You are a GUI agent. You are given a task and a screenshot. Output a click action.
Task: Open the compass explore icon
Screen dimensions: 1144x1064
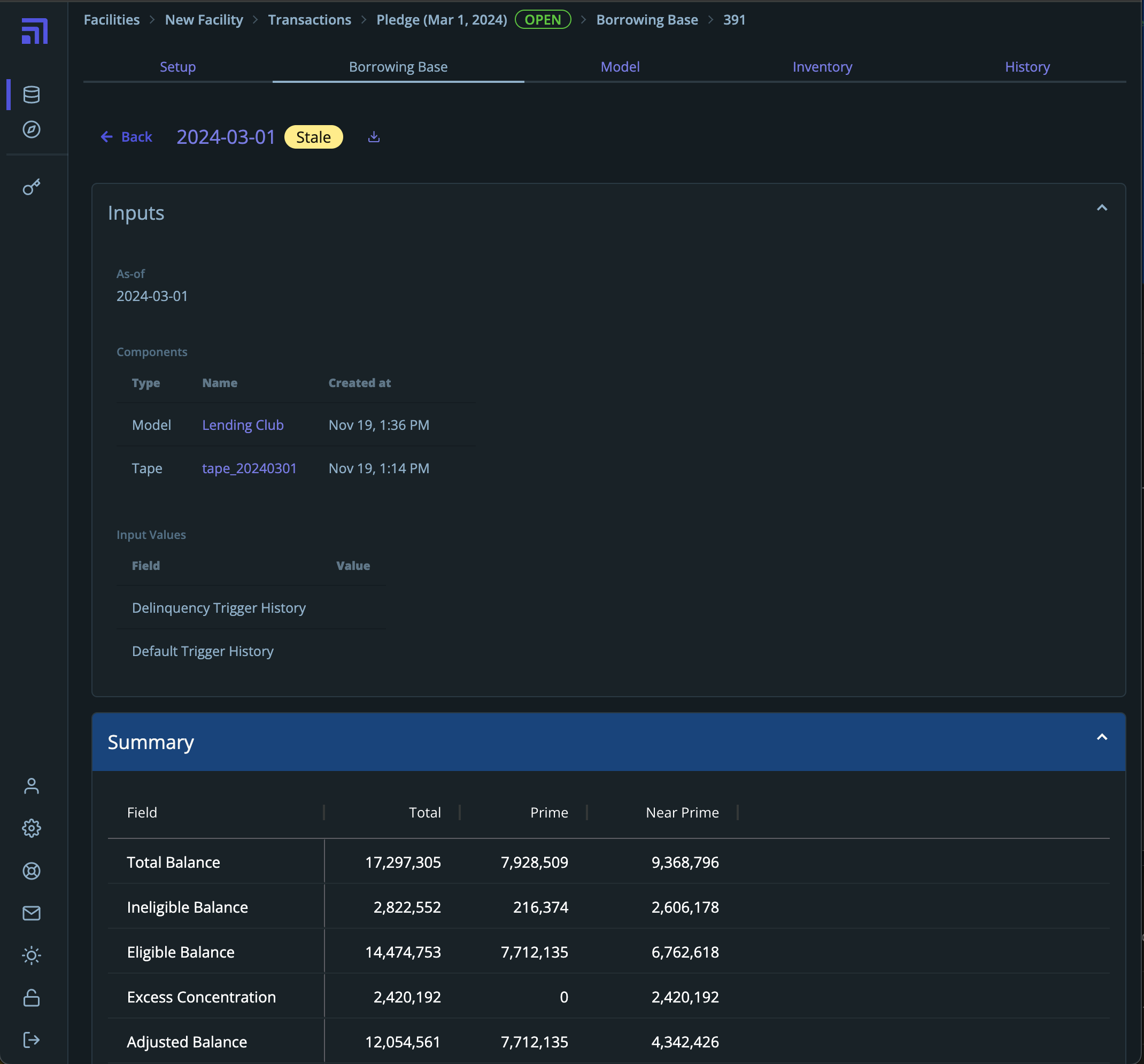click(x=31, y=129)
